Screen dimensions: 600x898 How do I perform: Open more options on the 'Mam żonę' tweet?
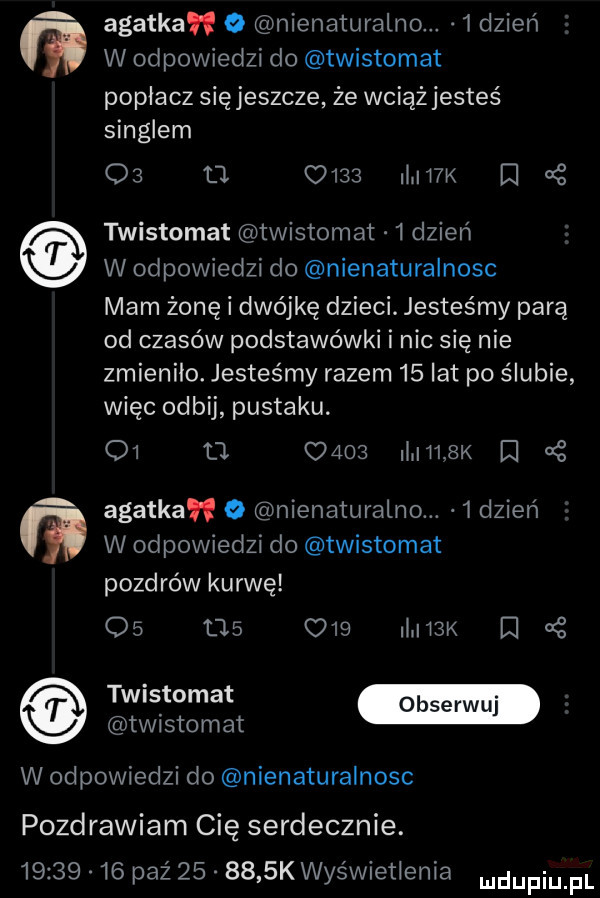pos(569,236)
